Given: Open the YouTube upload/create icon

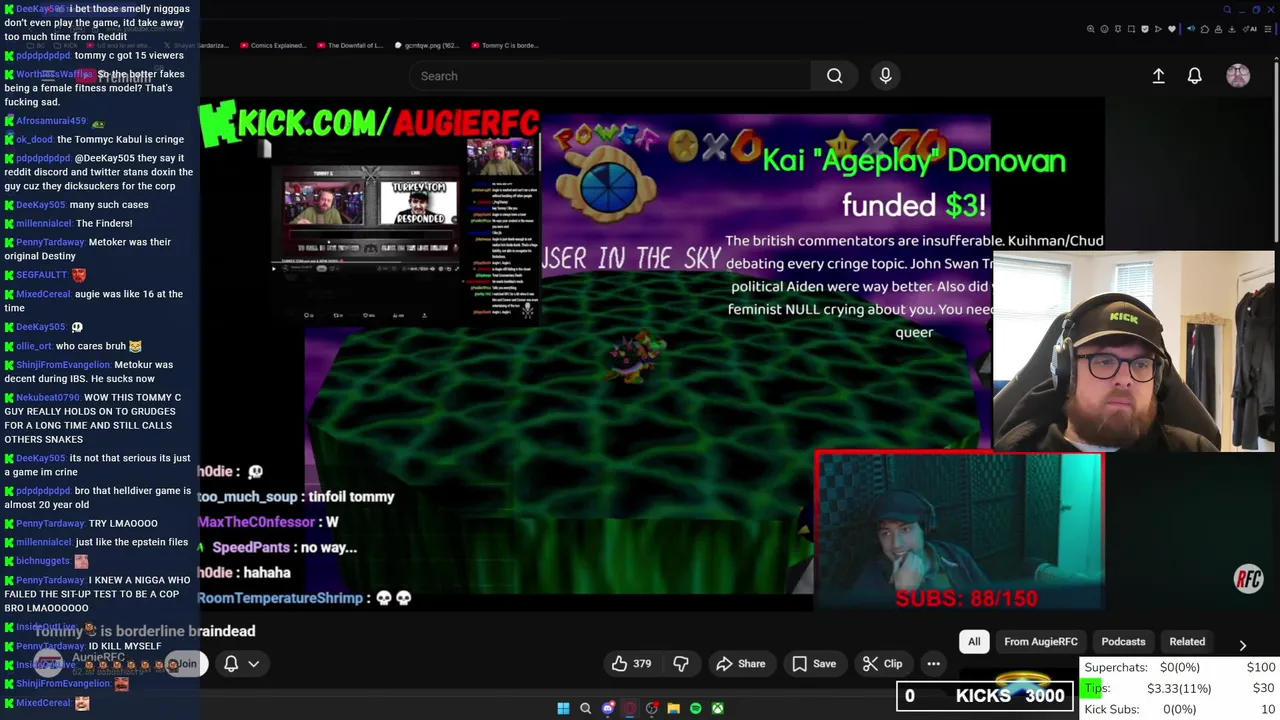Looking at the screenshot, I should pyautogui.click(x=1158, y=76).
